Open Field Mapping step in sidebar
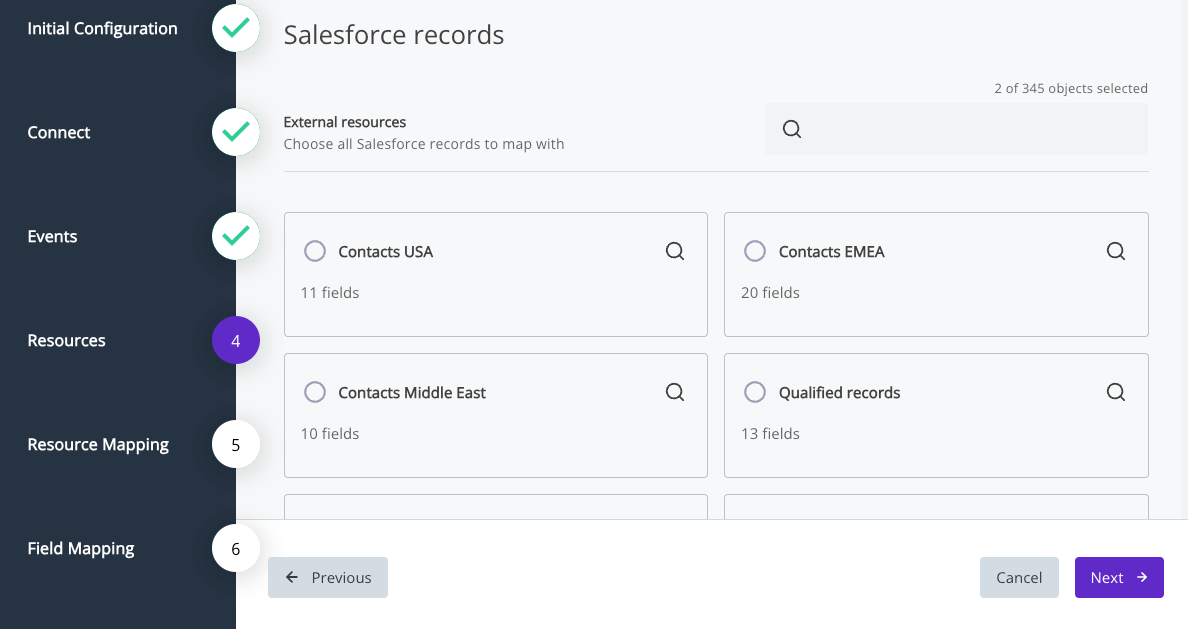 [x=80, y=549]
